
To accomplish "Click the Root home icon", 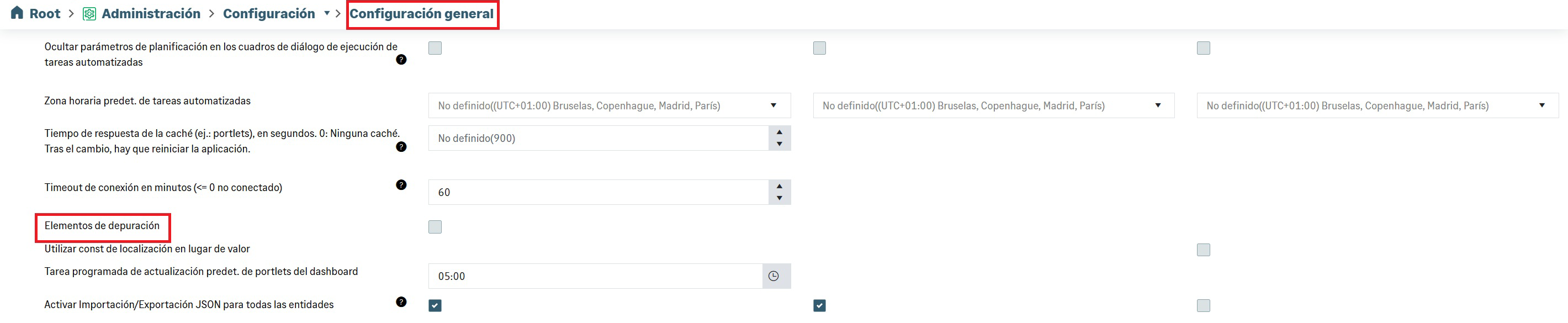I will point(17,13).
